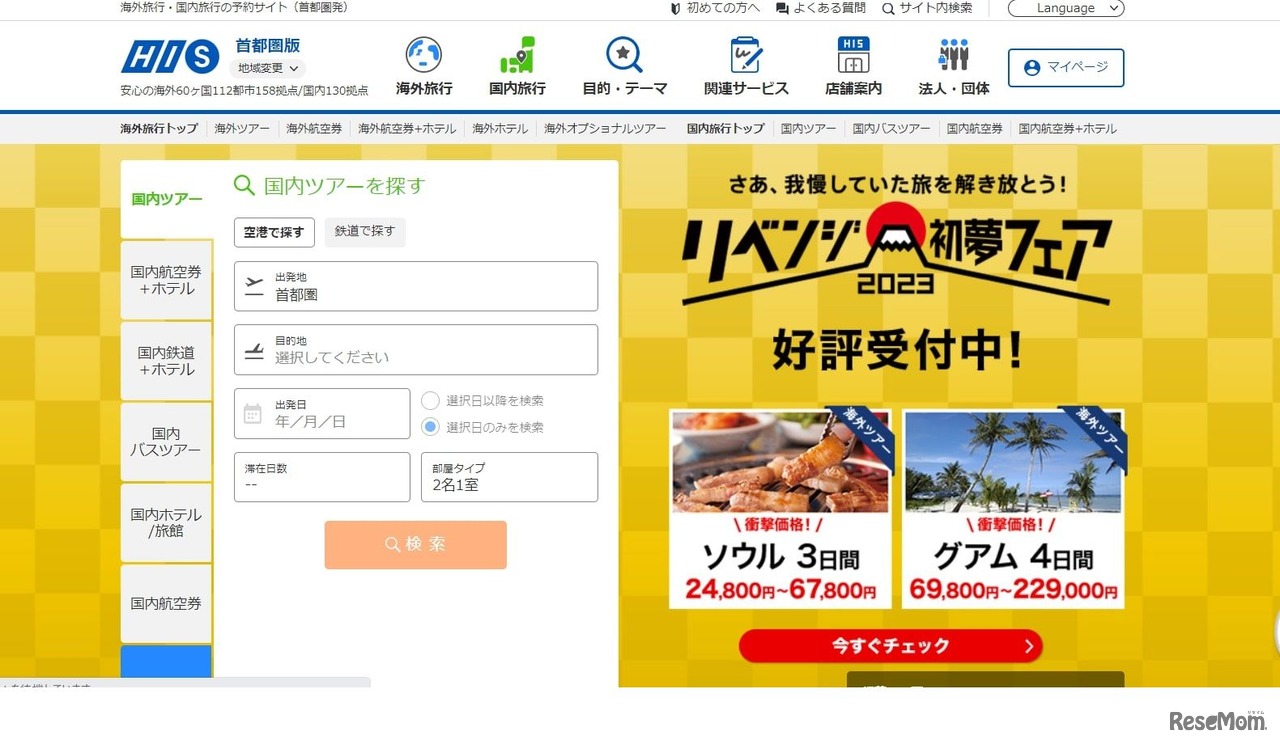Viewport: 1280px width, 744px height.
Task: Open the 法人・団体 people icon
Action: (x=954, y=55)
